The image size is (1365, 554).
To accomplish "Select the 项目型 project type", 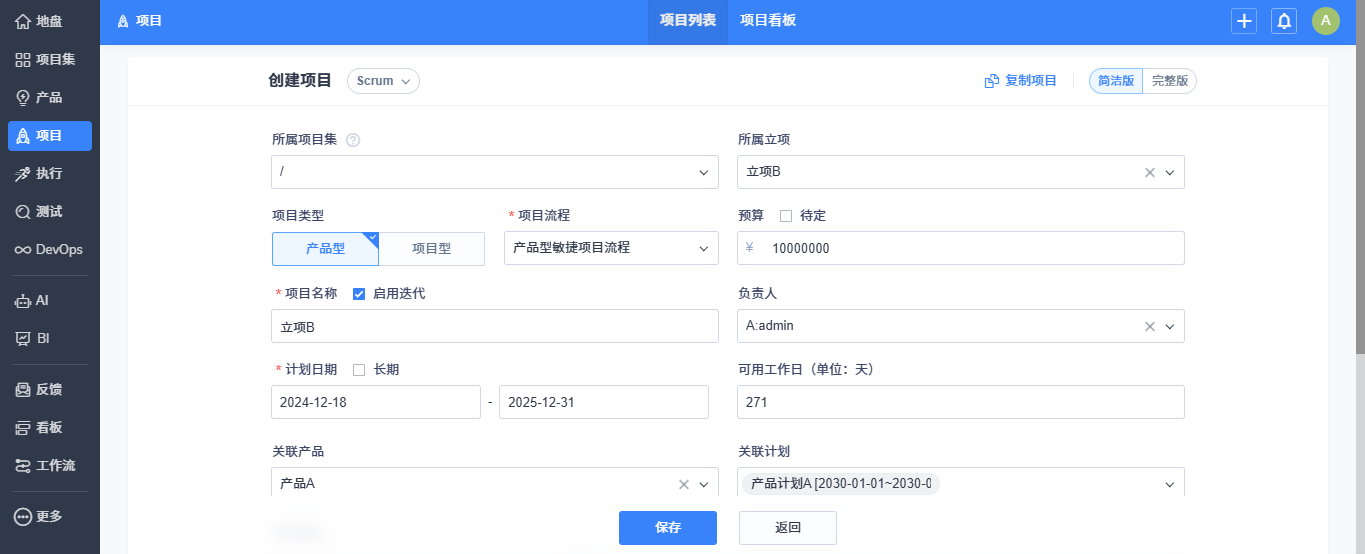I will tap(432, 249).
